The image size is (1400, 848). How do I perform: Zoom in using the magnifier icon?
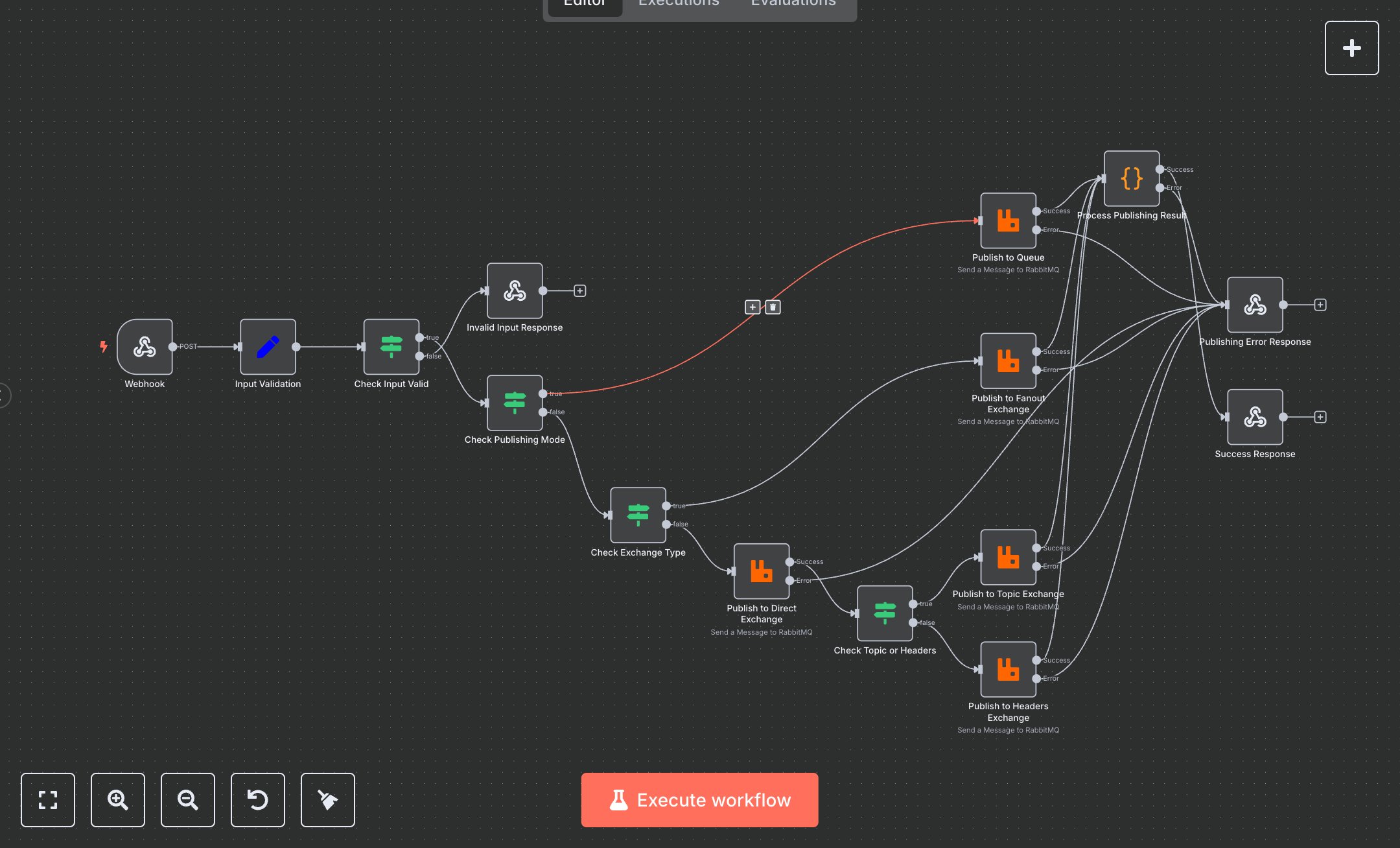[x=117, y=800]
